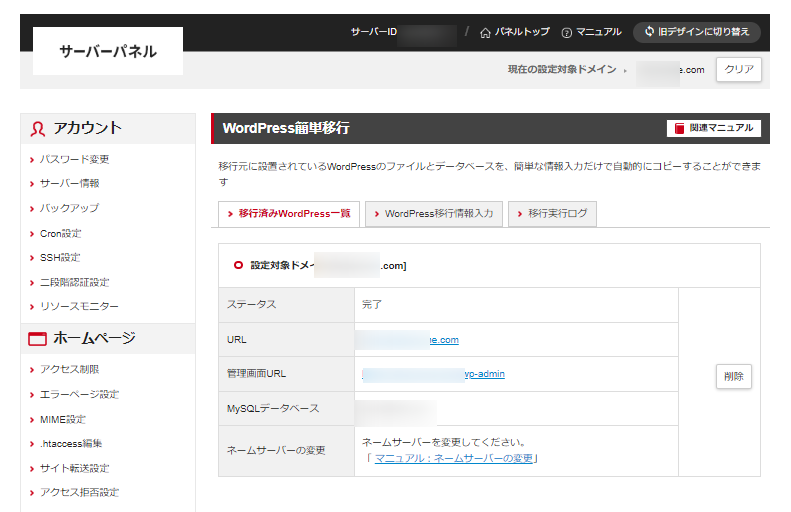Image resolution: width=791 pixels, height=512 pixels.
Task: Click the ホームページ section window icon
Action: pos(38,339)
